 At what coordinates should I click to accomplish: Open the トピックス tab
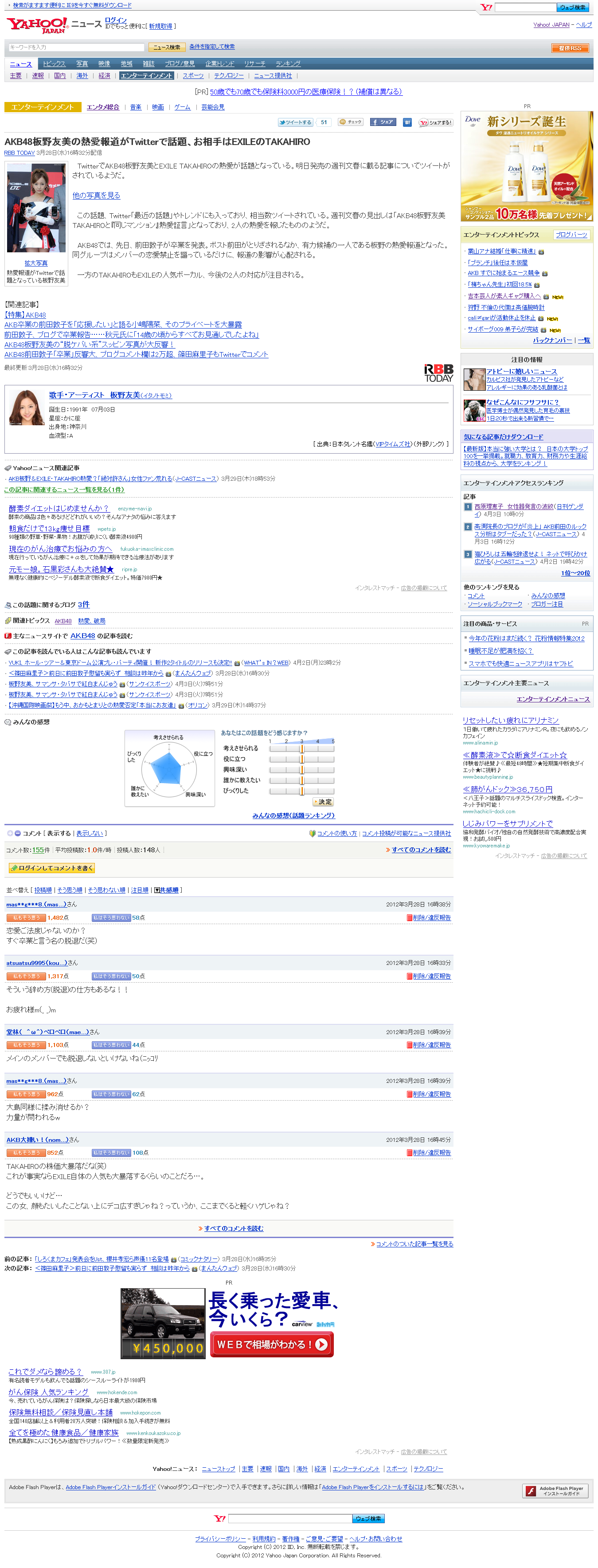coord(54,64)
